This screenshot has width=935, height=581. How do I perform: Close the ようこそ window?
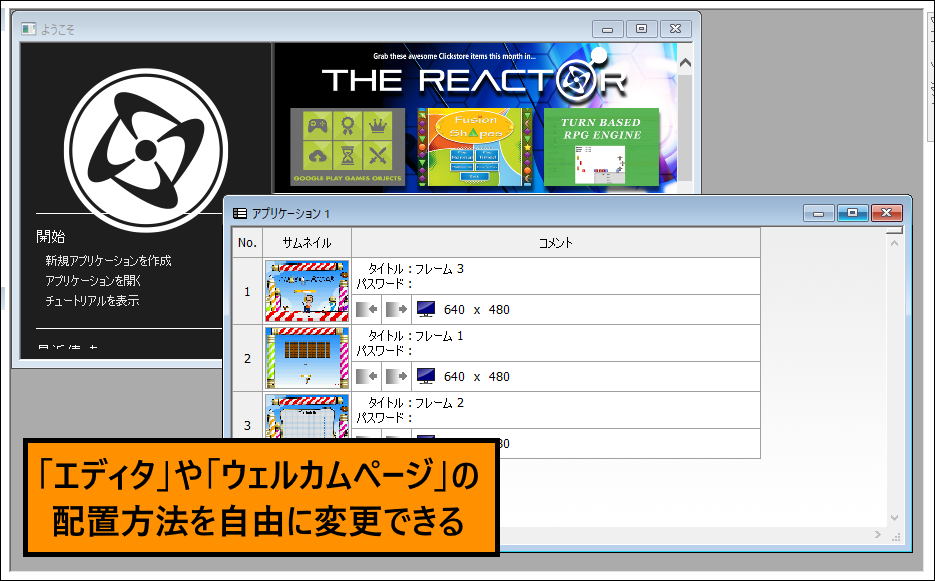[x=676, y=29]
